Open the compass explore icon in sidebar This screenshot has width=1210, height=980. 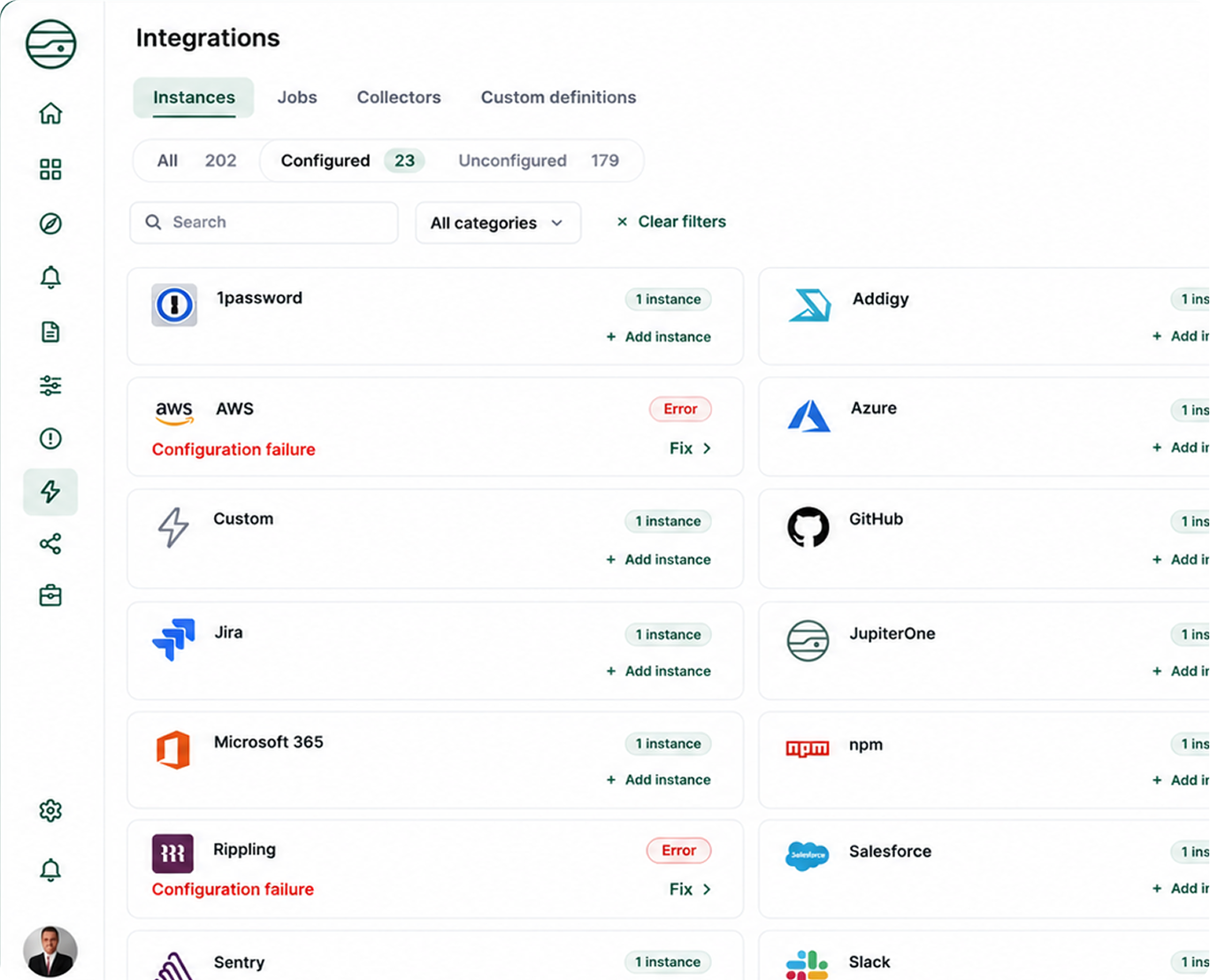[50, 224]
